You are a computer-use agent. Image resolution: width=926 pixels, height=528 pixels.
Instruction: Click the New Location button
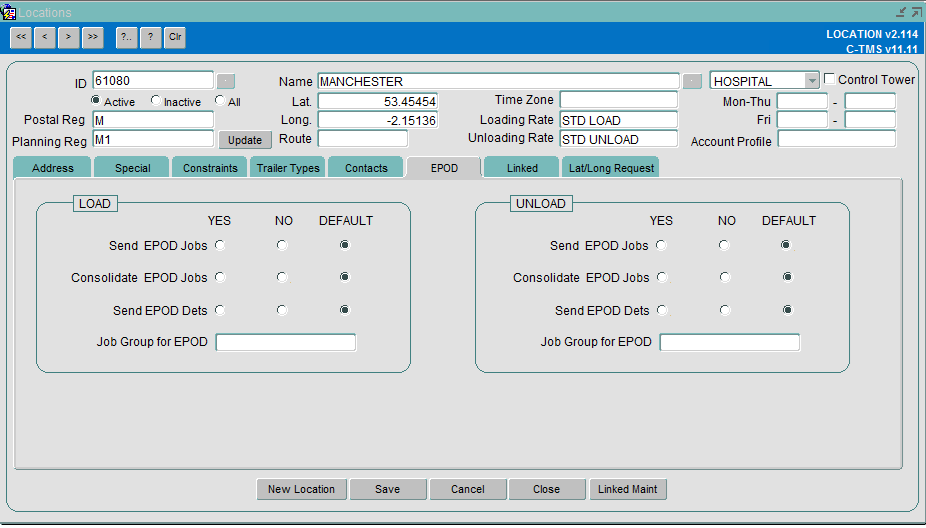tap(301, 489)
